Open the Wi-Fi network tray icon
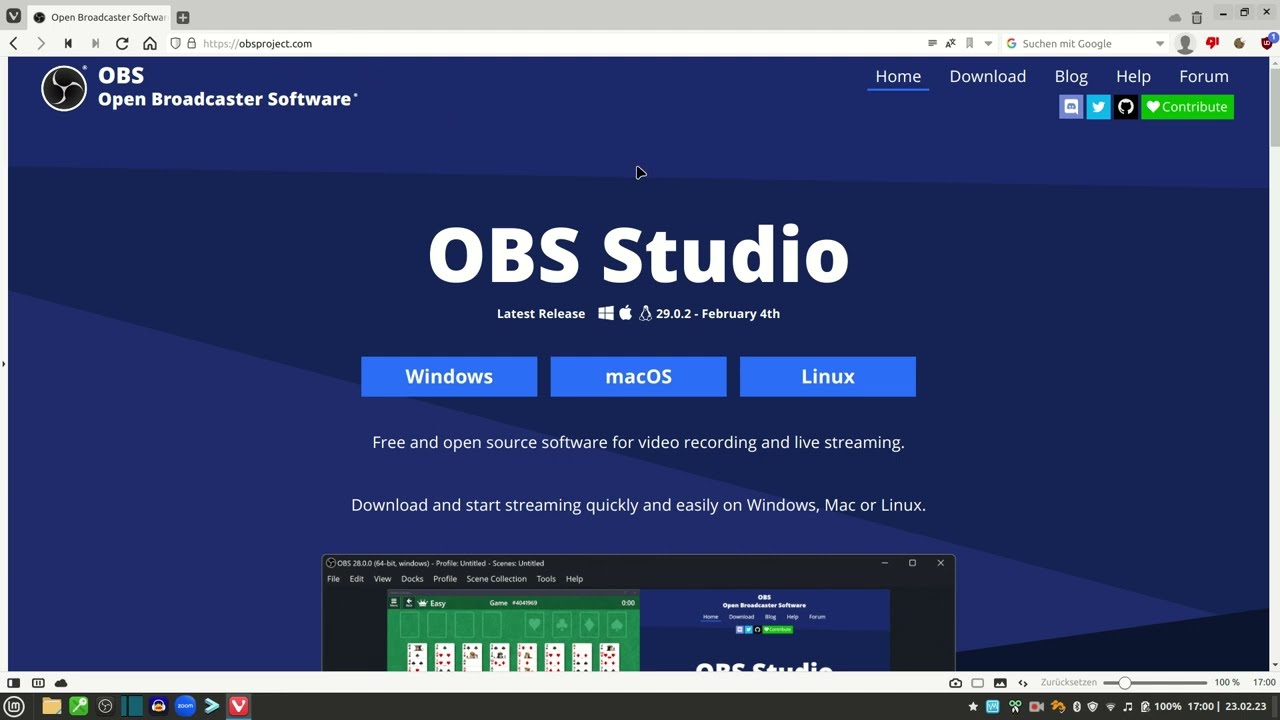Image resolution: width=1280 pixels, height=720 pixels. [x=1110, y=707]
